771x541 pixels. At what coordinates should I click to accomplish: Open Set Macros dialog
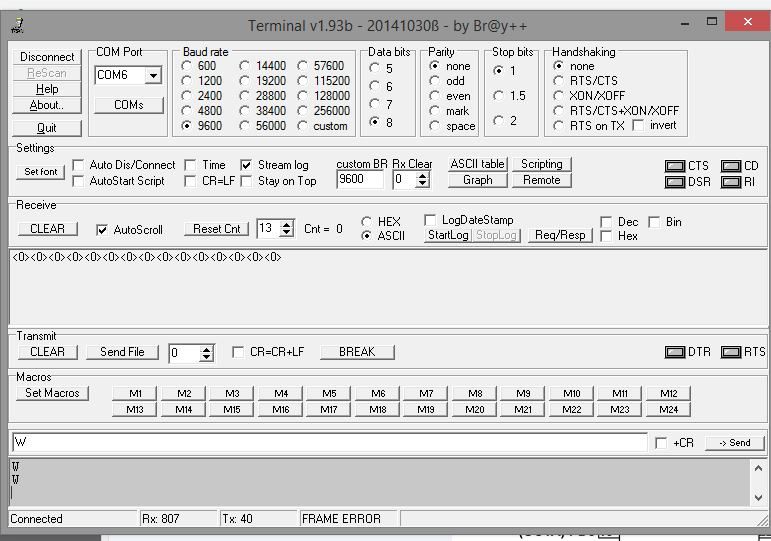point(52,393)
